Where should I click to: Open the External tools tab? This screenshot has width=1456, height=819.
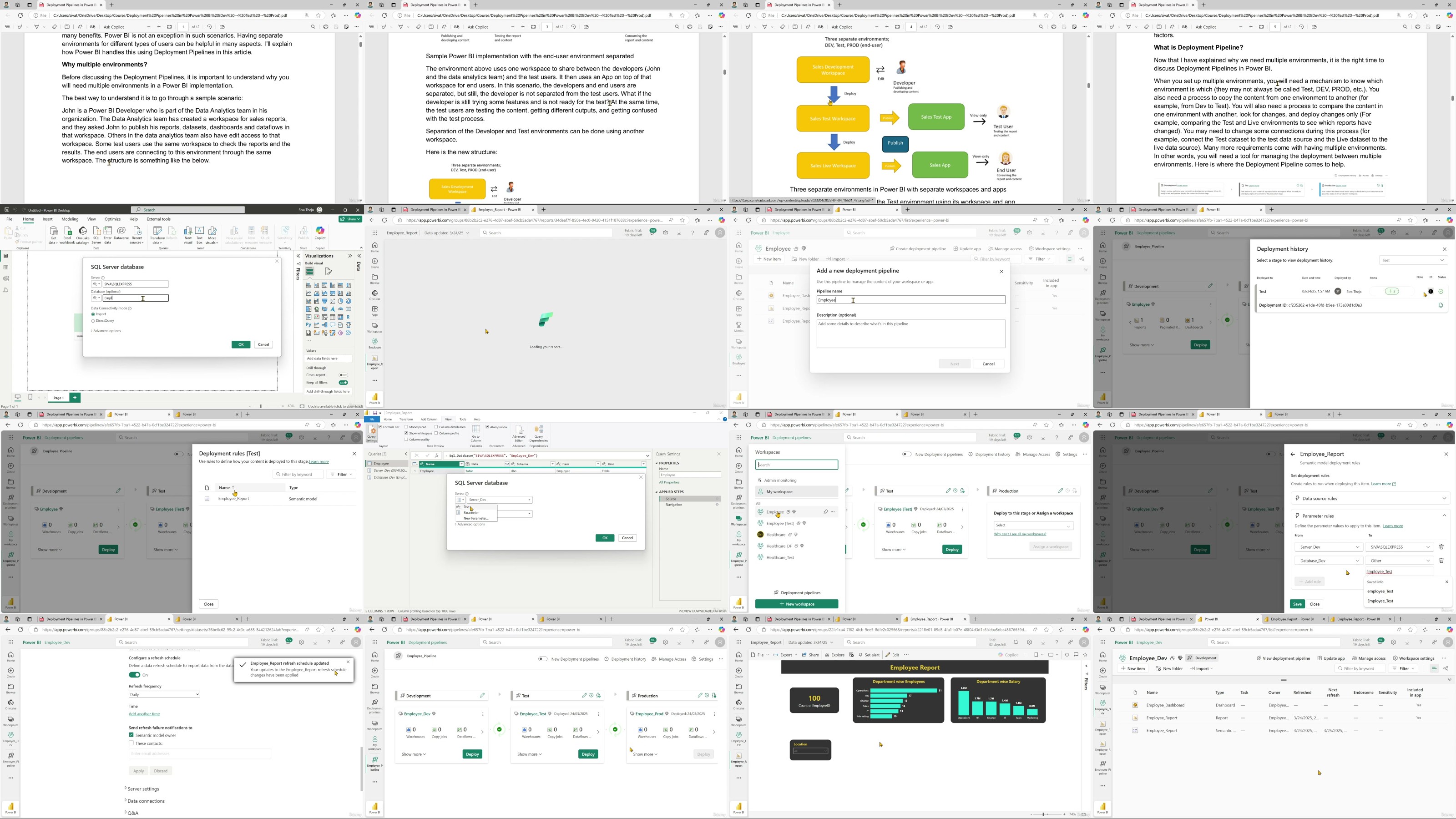pos(158,219)
